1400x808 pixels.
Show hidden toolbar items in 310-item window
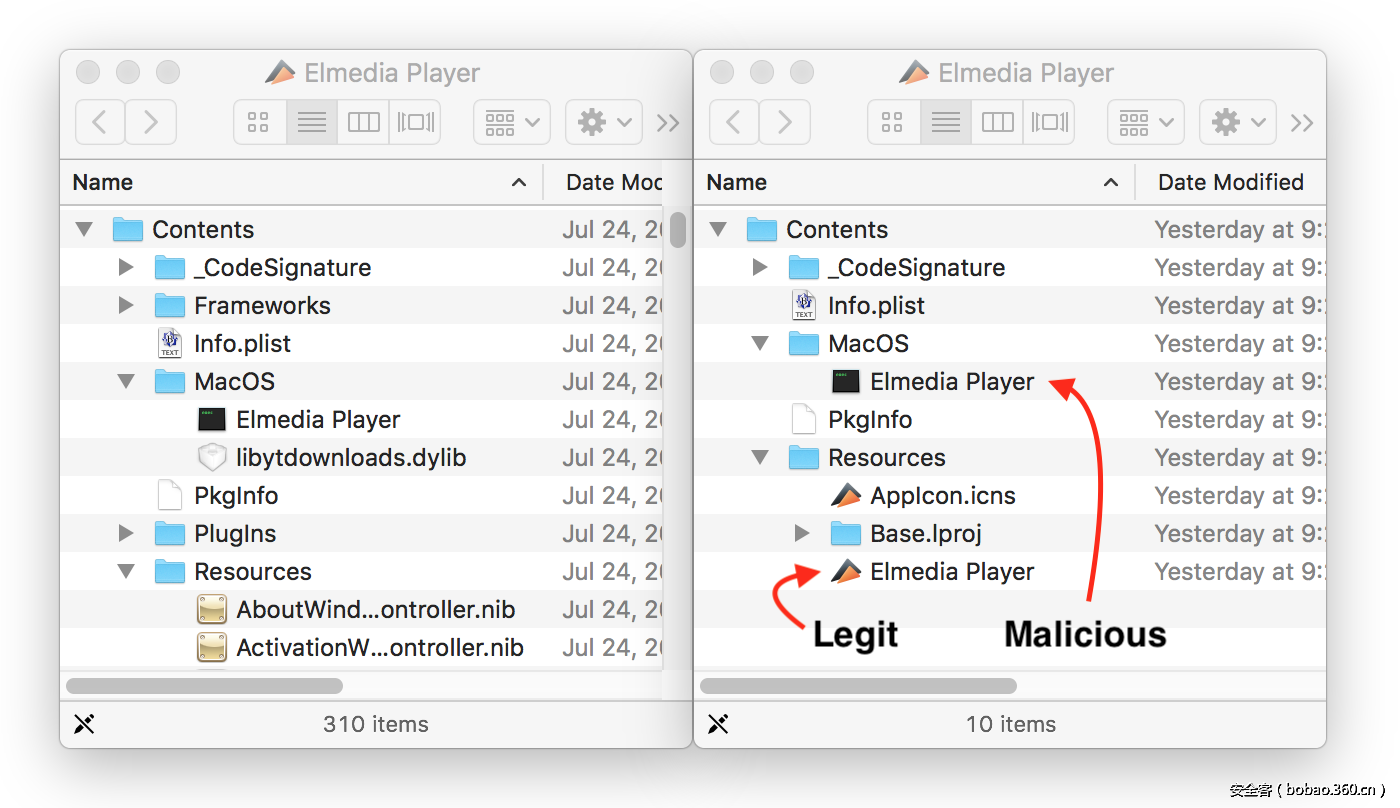pyautogui.click(x=668, y=123)
